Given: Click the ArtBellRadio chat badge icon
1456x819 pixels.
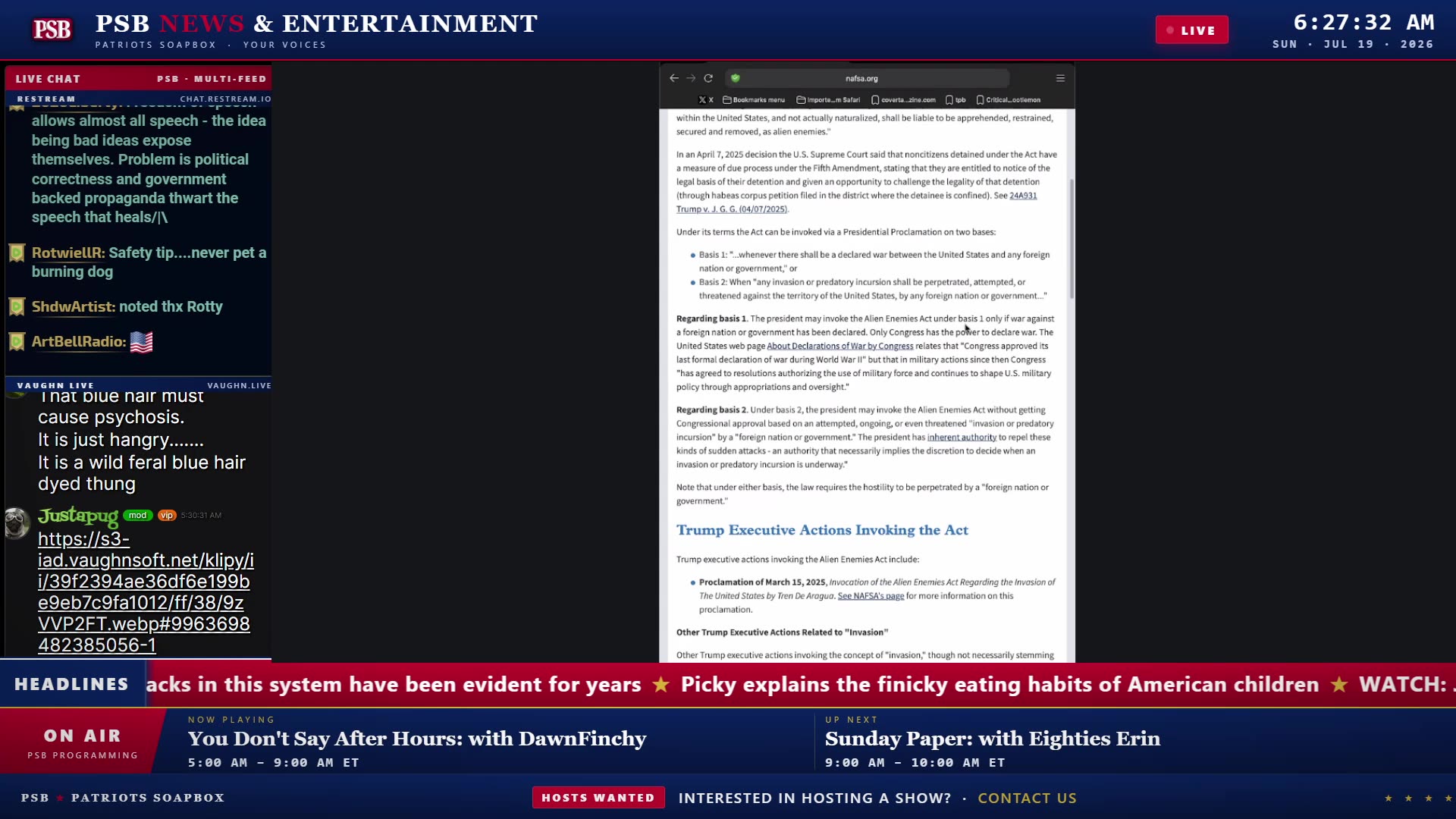Looking at the screenshot, I should point(17,342).
